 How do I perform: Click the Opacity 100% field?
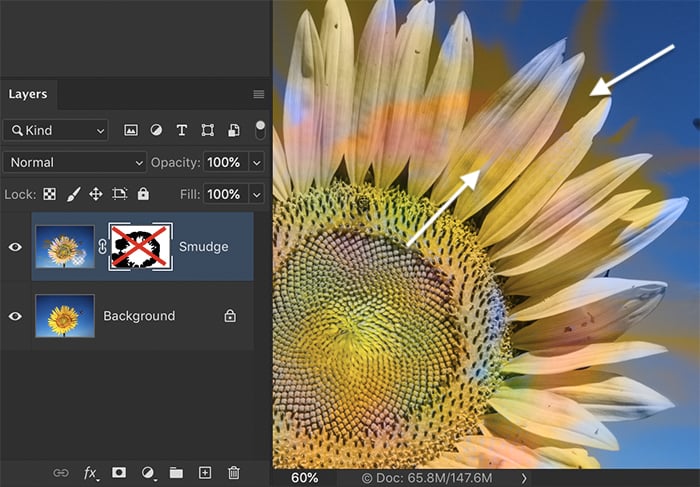tap(225, 162)
